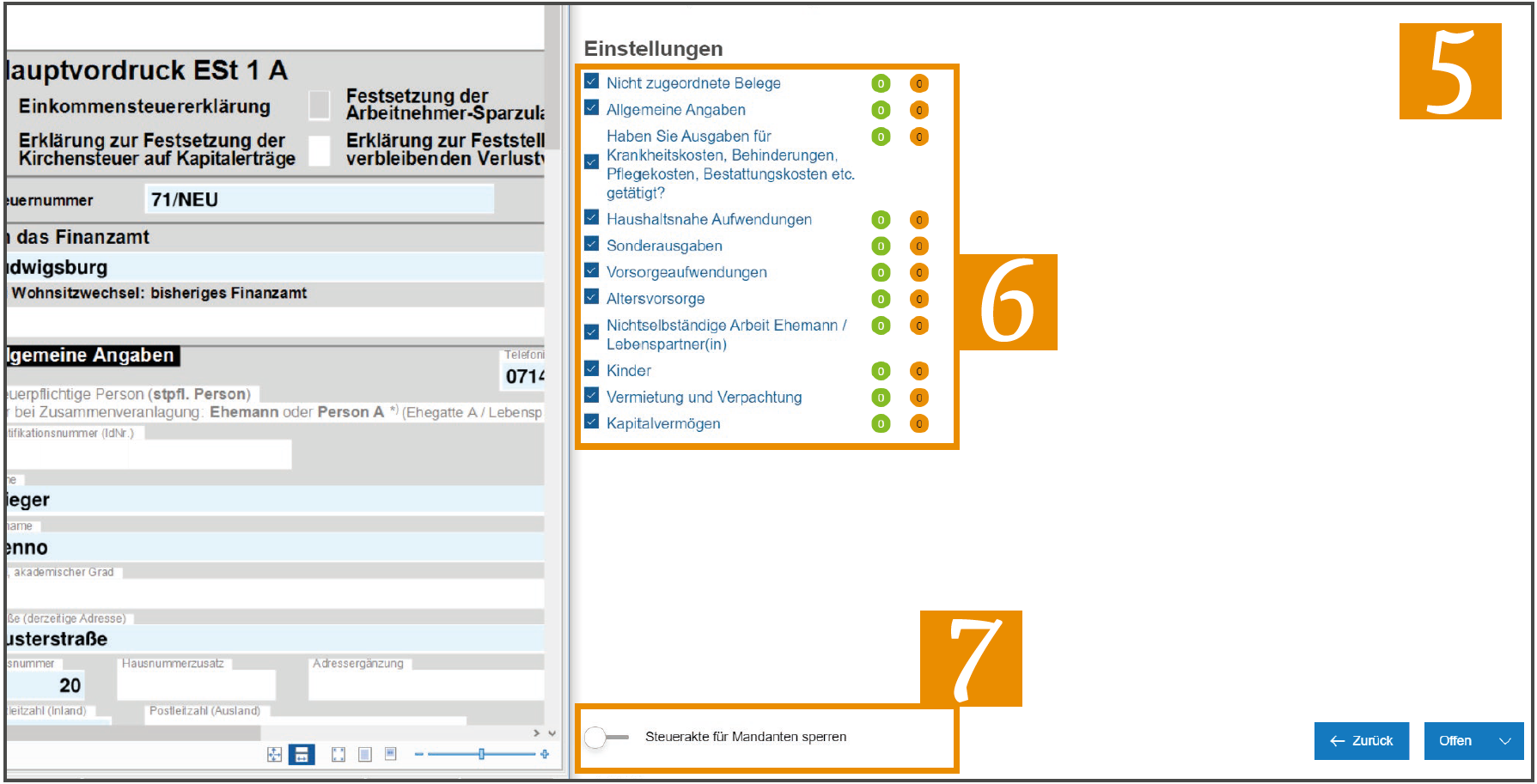Uncheck the Altersvorsorge checkbox
The width and height of the screenshot is (1537, 784).
(591, 297)
